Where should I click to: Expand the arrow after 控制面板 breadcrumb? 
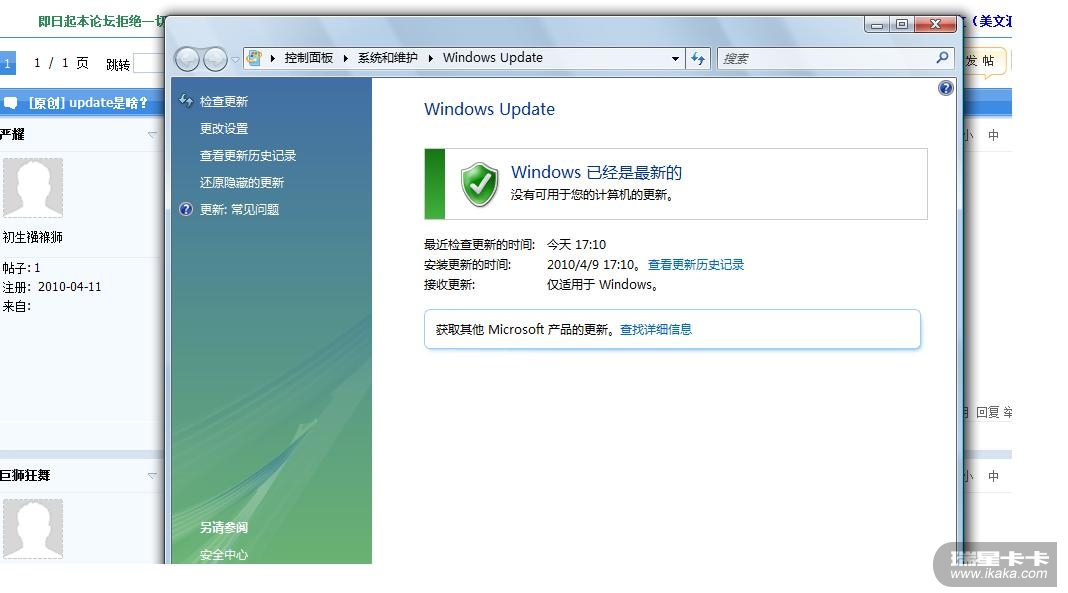tap(345, 59)
